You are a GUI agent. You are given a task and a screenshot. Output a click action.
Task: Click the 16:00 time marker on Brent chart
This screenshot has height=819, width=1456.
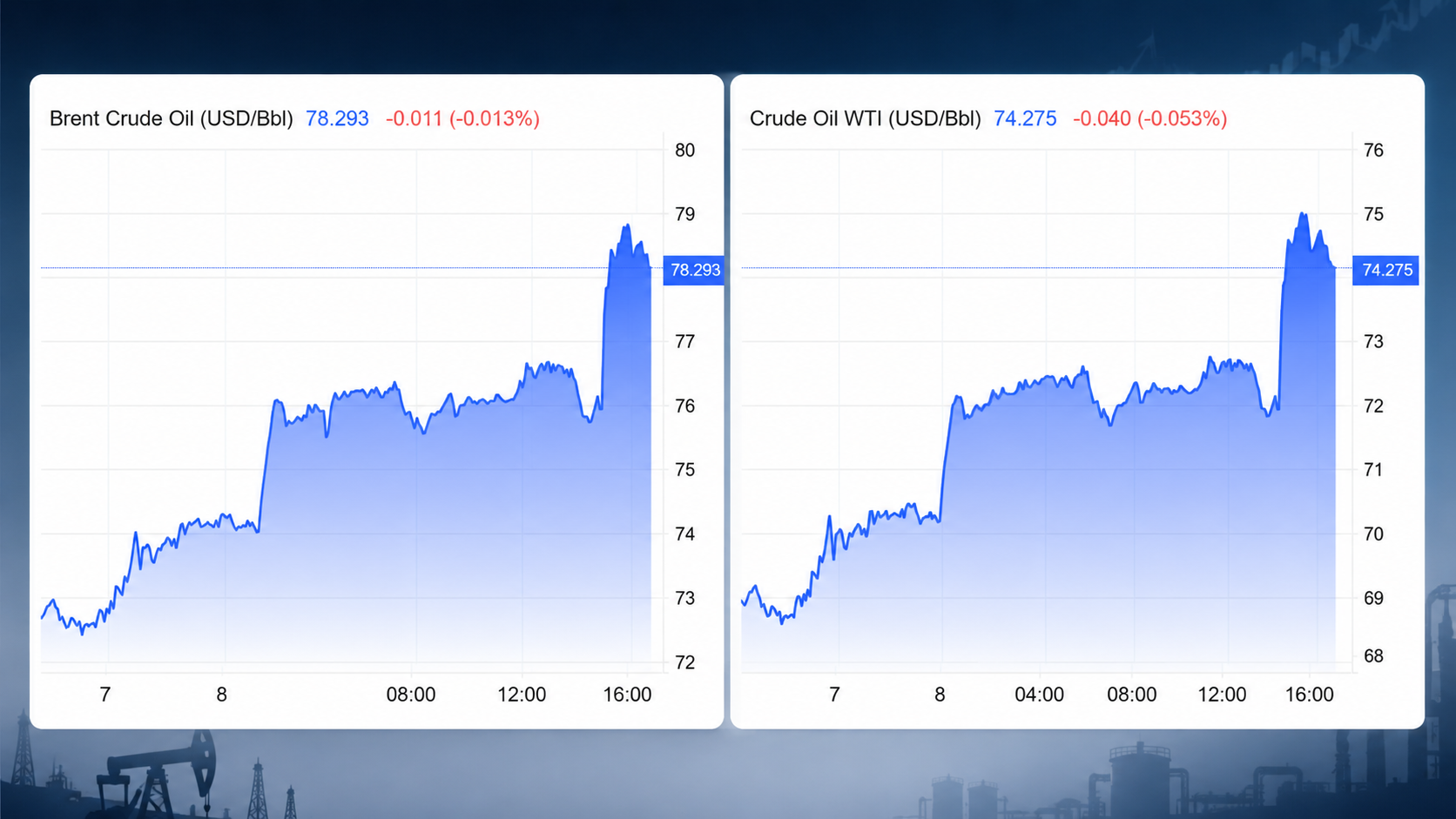tap(627, 695)
